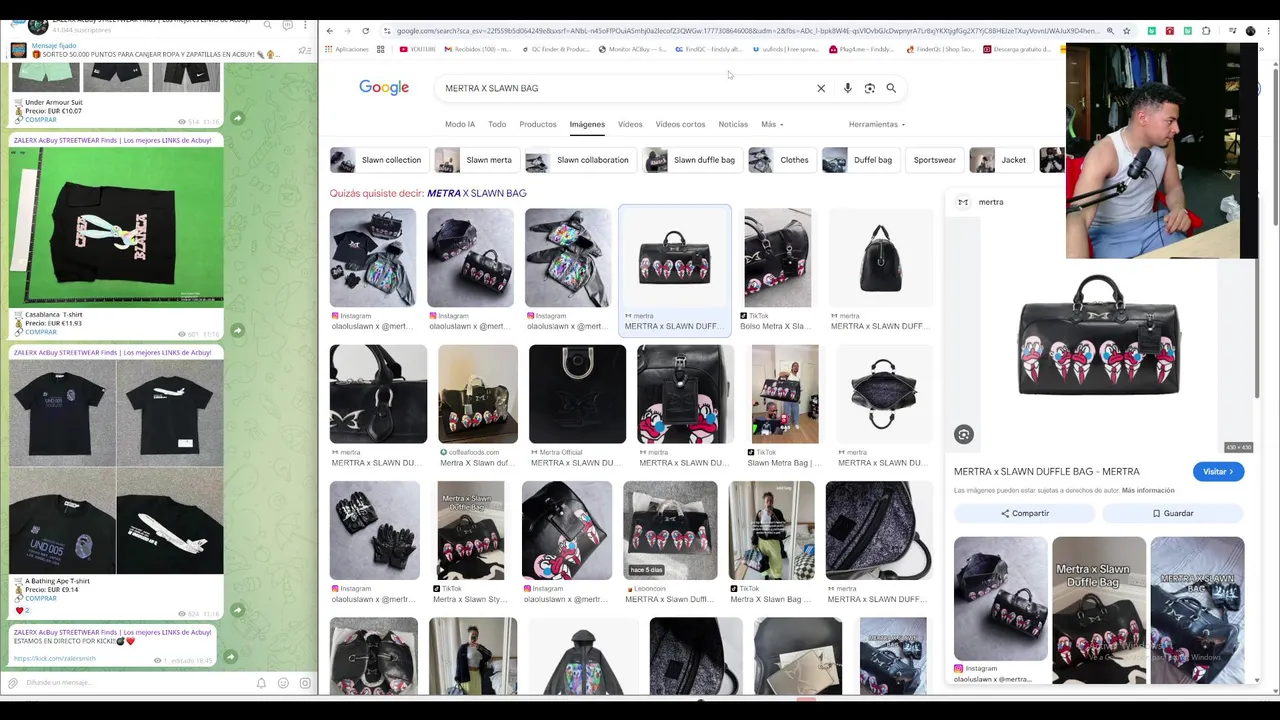Open kick.com/zalersmith link
This screenshot has width=1280, height=720.
pos(55,658)
